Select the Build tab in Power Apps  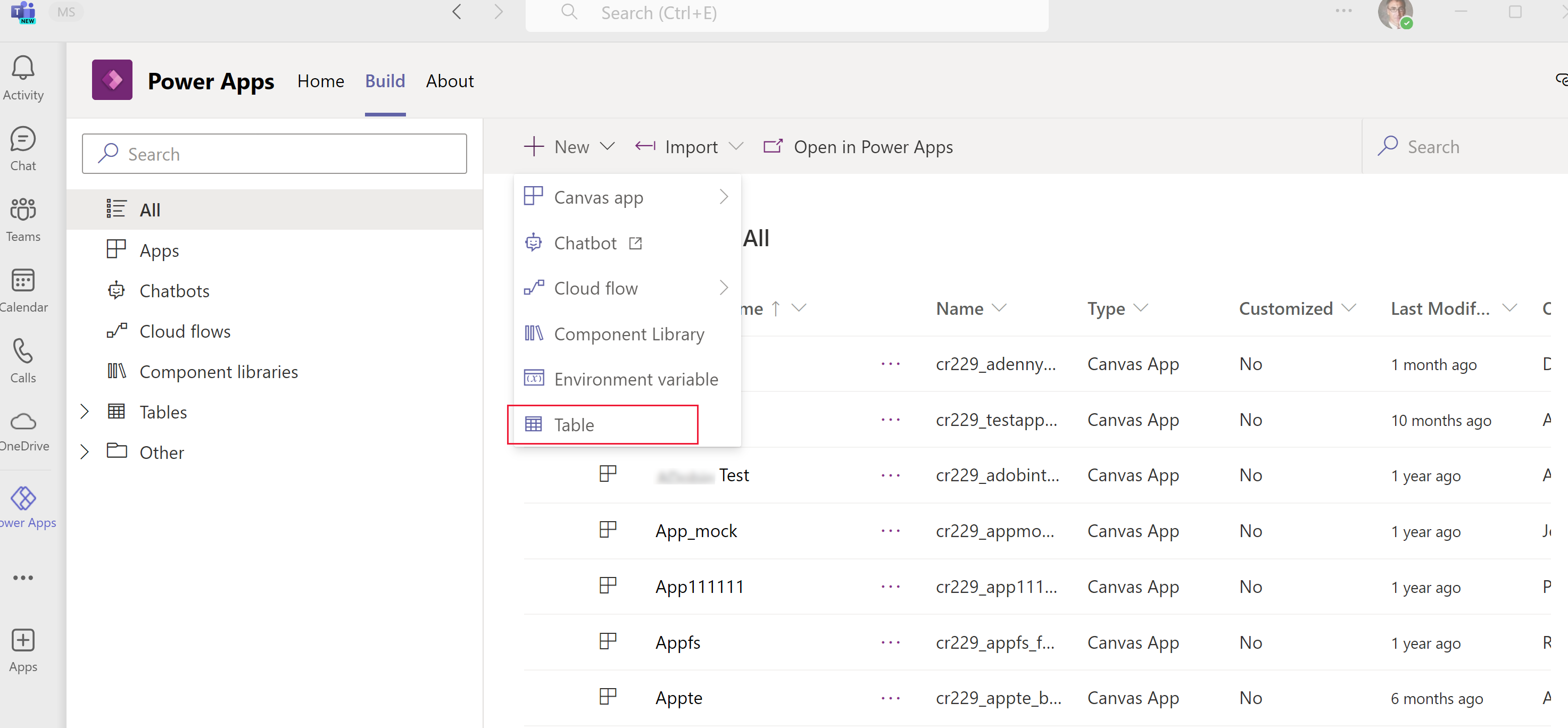385,81
